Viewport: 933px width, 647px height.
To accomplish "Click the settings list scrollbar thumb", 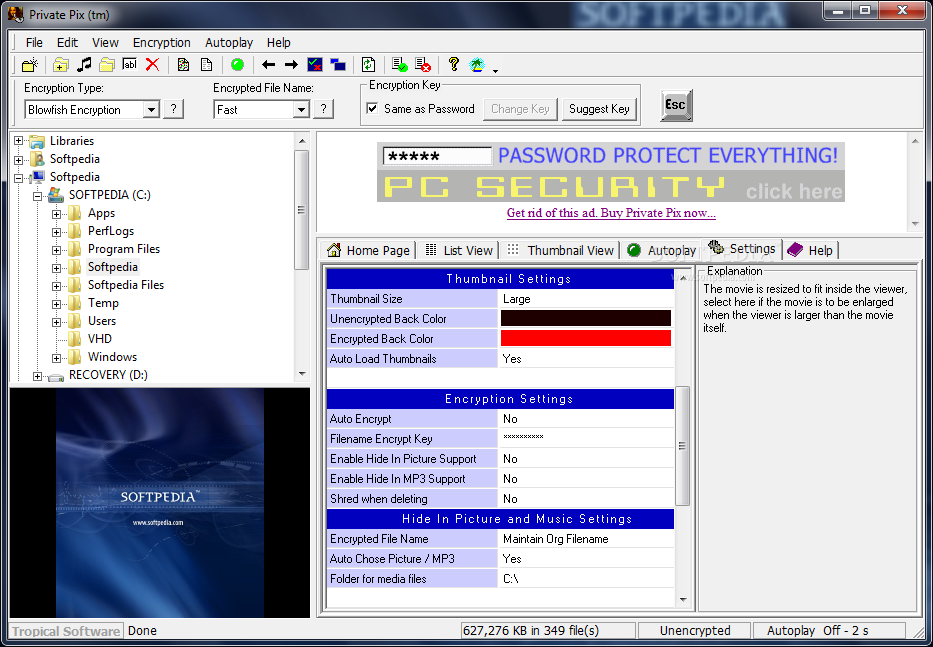I will tap(682, 445).
